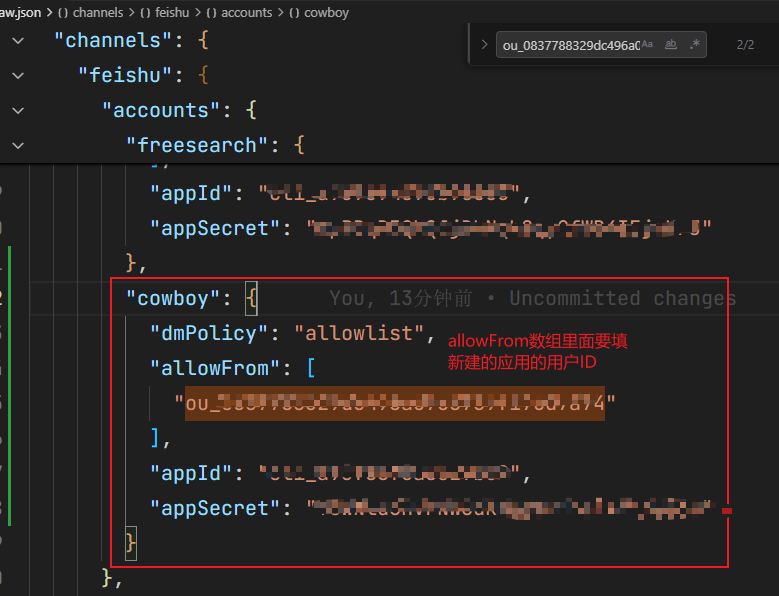Click the green git change gutter bar

pos(9,385)
